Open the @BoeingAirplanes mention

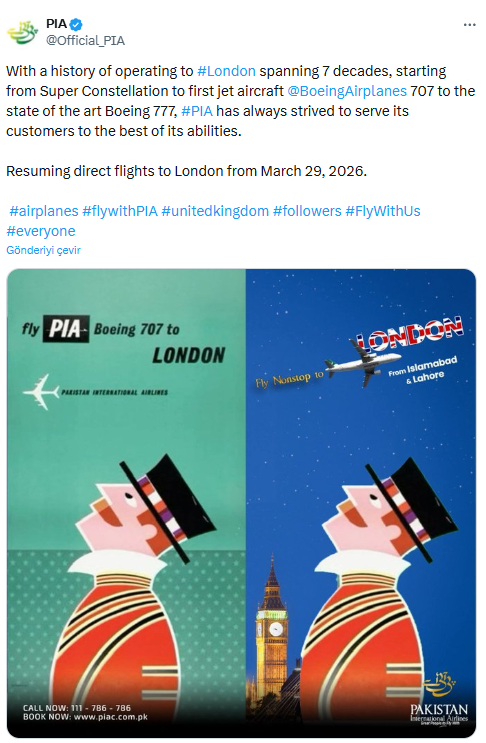click(347, 91)
